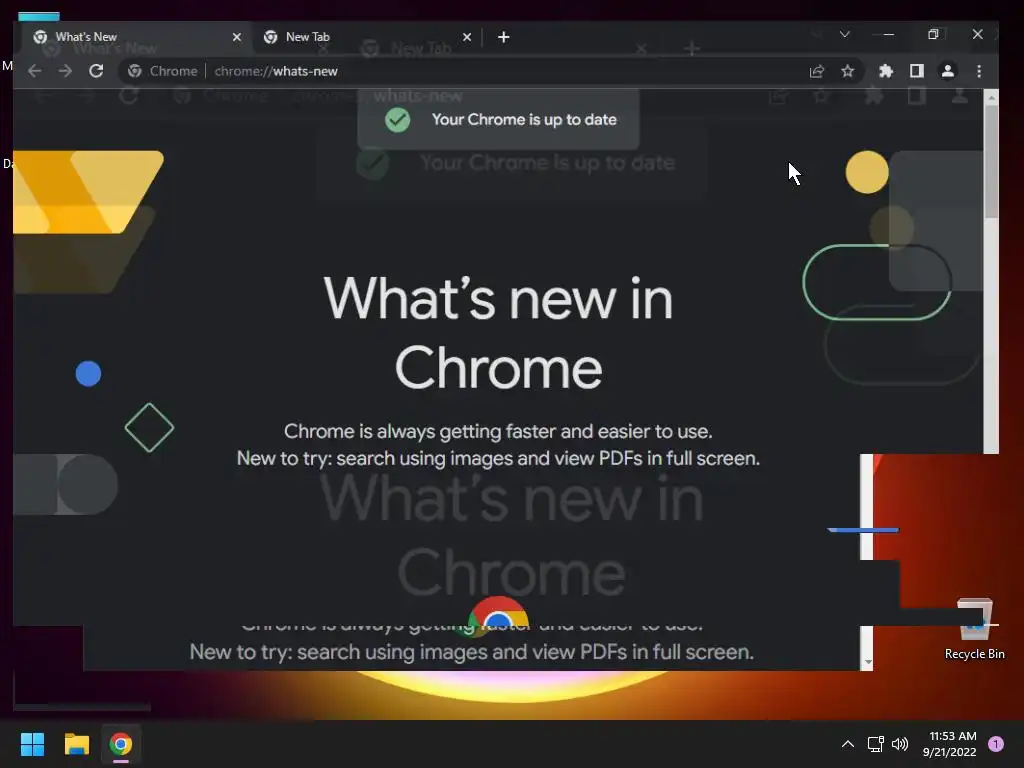Click the Chrome site info chip
1024x768 pixels.
(163, 71)
